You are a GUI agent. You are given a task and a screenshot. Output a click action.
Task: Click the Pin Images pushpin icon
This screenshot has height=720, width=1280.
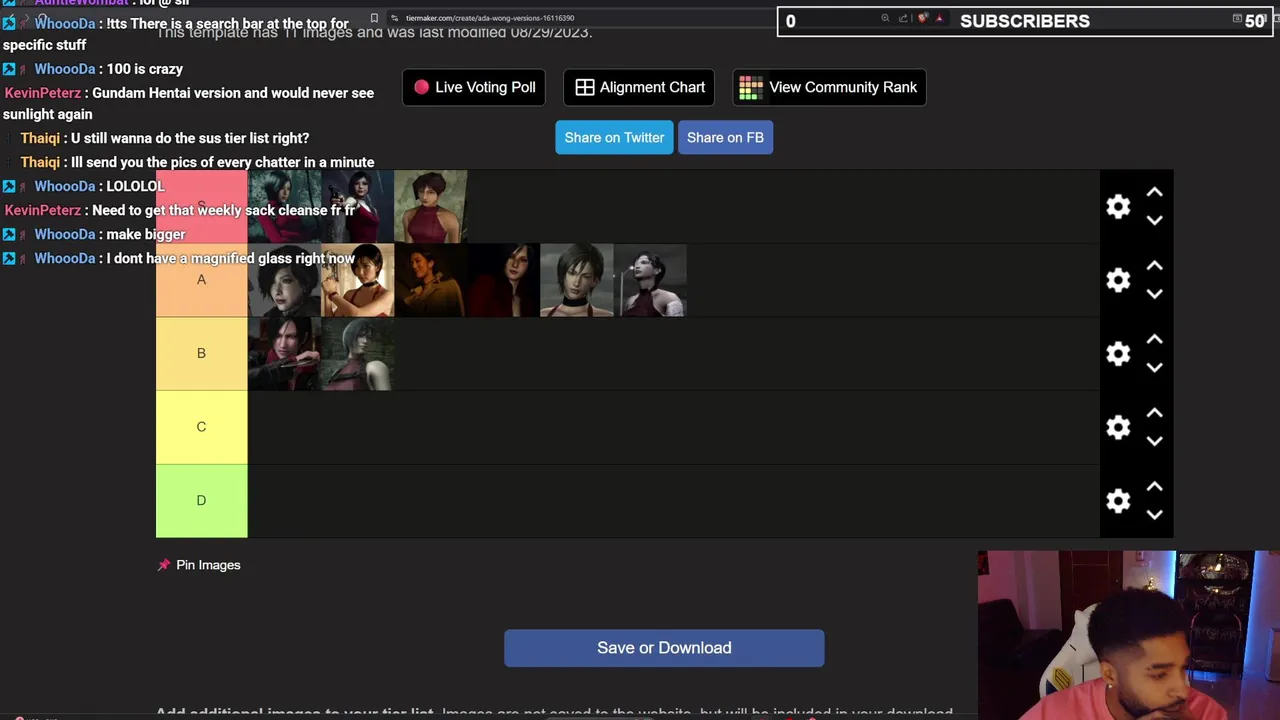pyautogui.click(x=164, y=565)
